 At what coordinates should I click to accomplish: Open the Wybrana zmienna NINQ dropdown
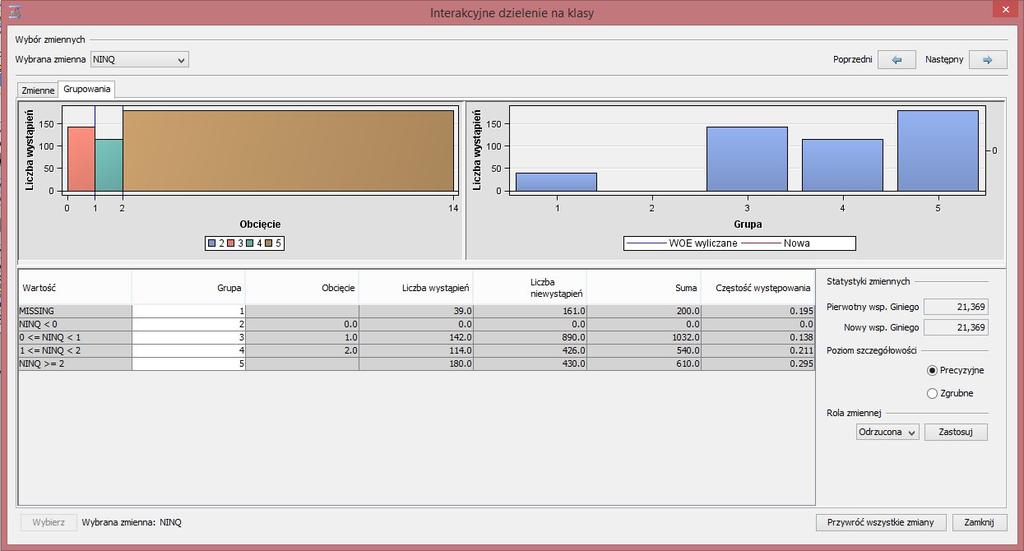[x=139, y=59]
